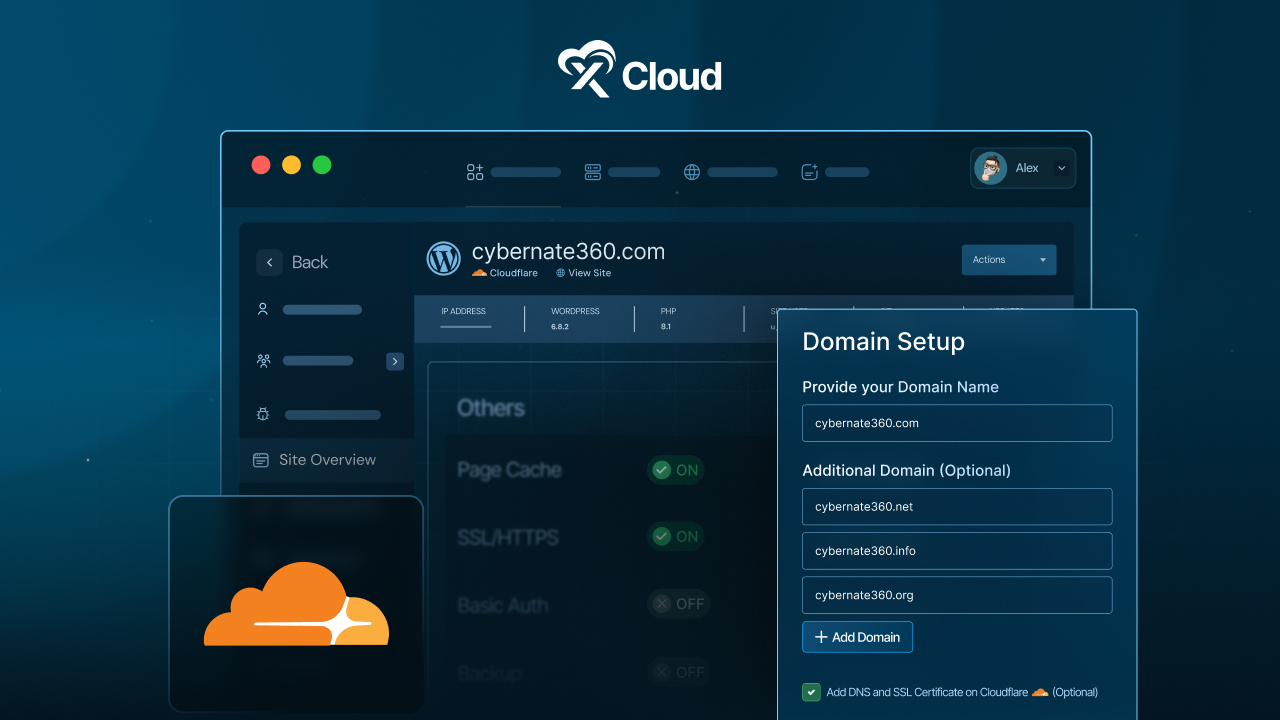
Task: Open the servers icon in top navigation
Action: [x=593, y=172]
